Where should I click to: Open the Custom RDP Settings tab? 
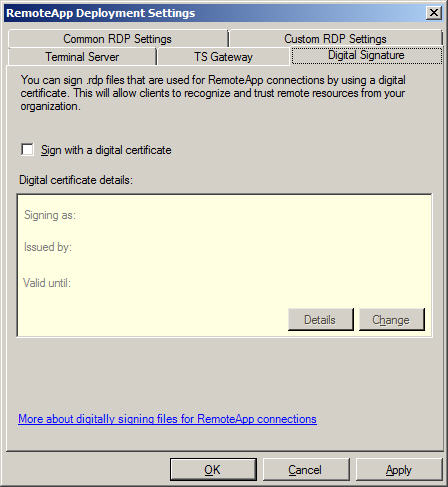(335, 39)
